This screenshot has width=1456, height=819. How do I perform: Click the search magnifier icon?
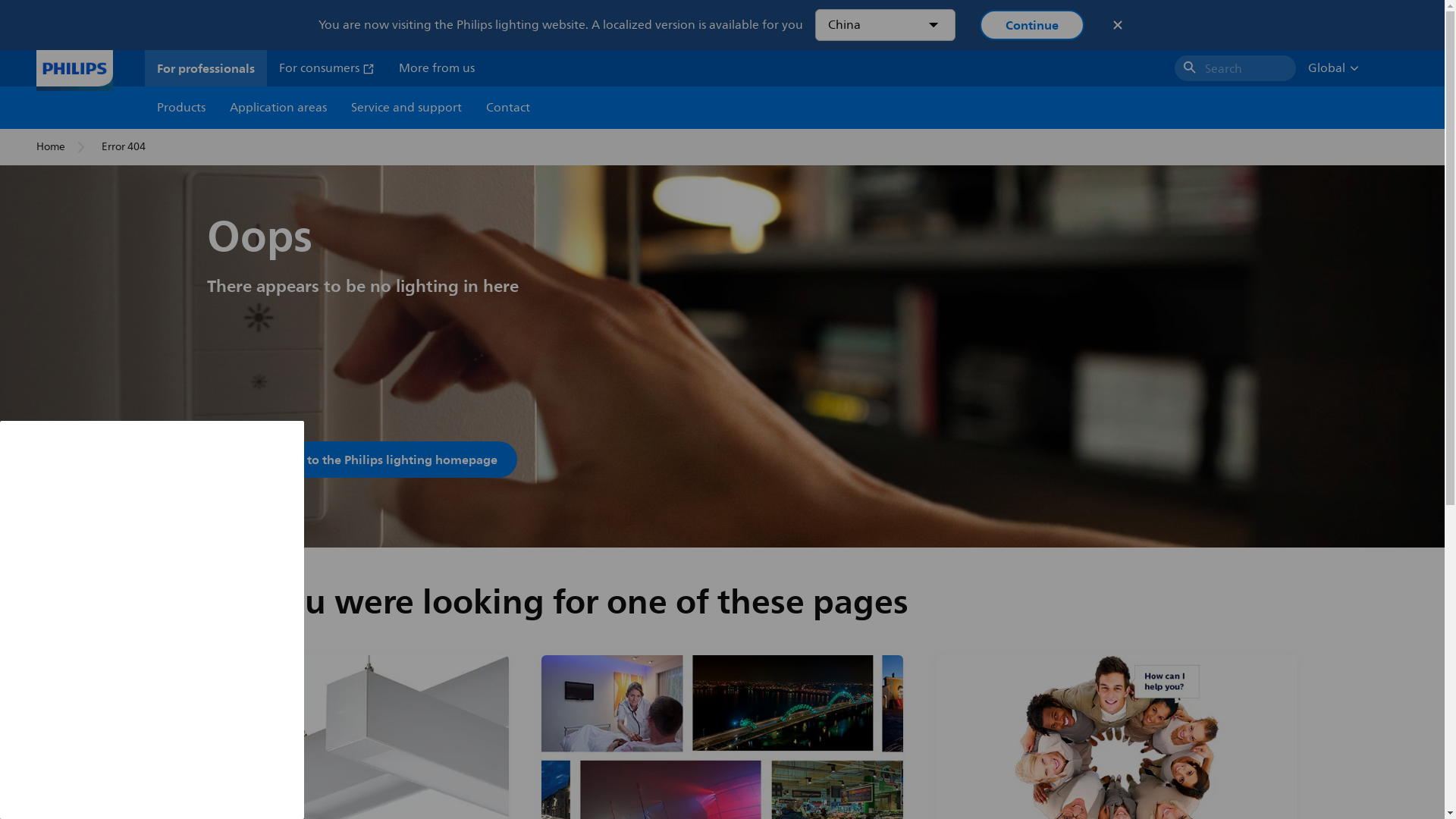(x=1189, y=68)
